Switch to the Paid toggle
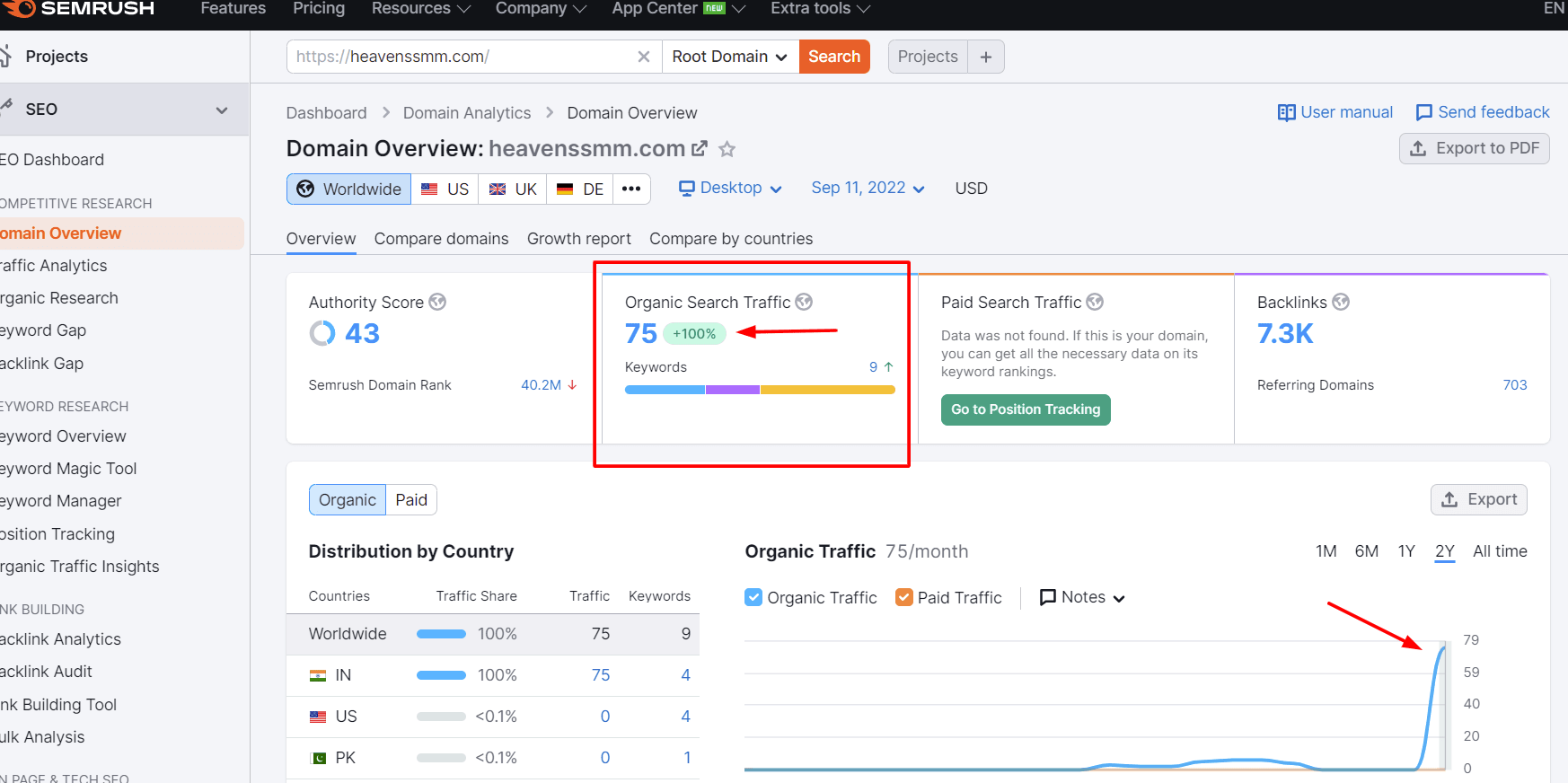Viewport: 1568px width, 783px height. click(x=411, y=500)
